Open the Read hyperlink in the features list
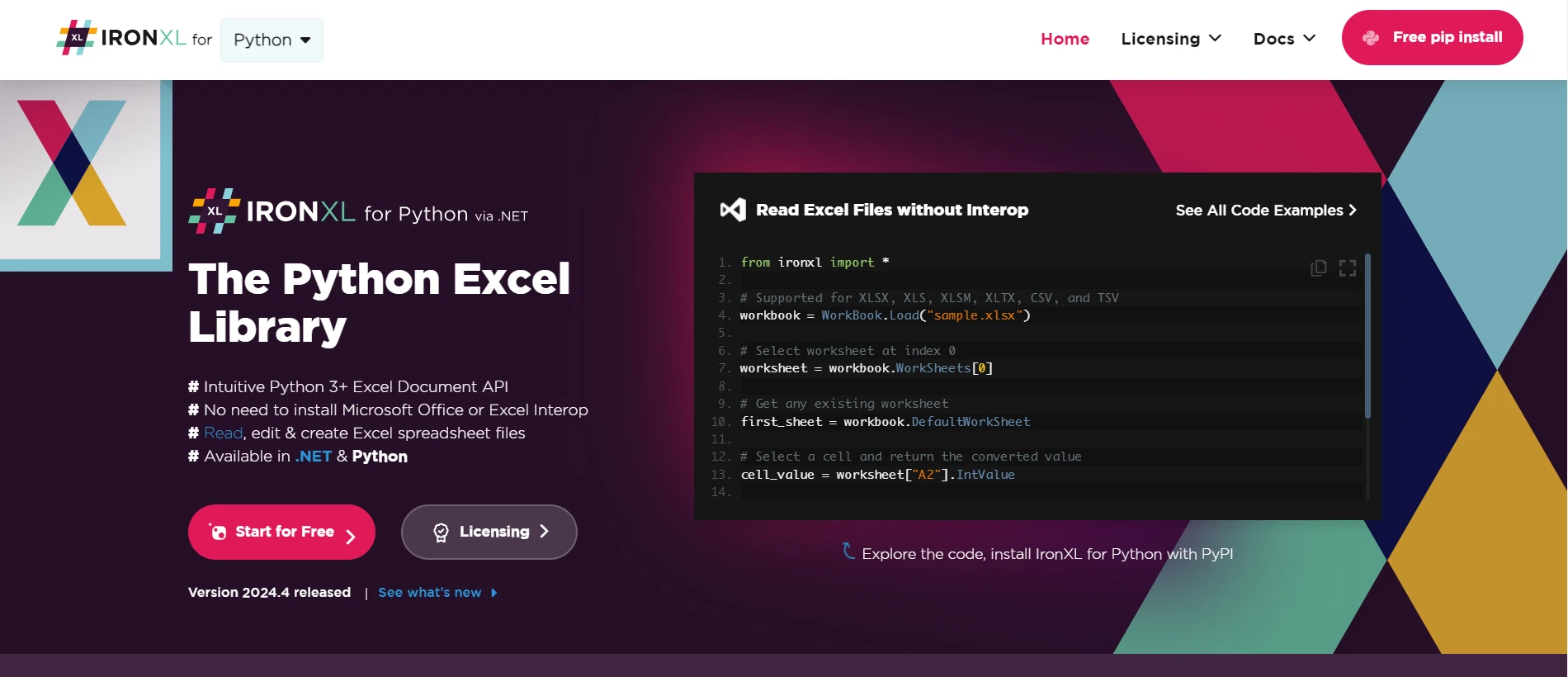This screenshot has width=1568, height=677. tap(223, 433)
